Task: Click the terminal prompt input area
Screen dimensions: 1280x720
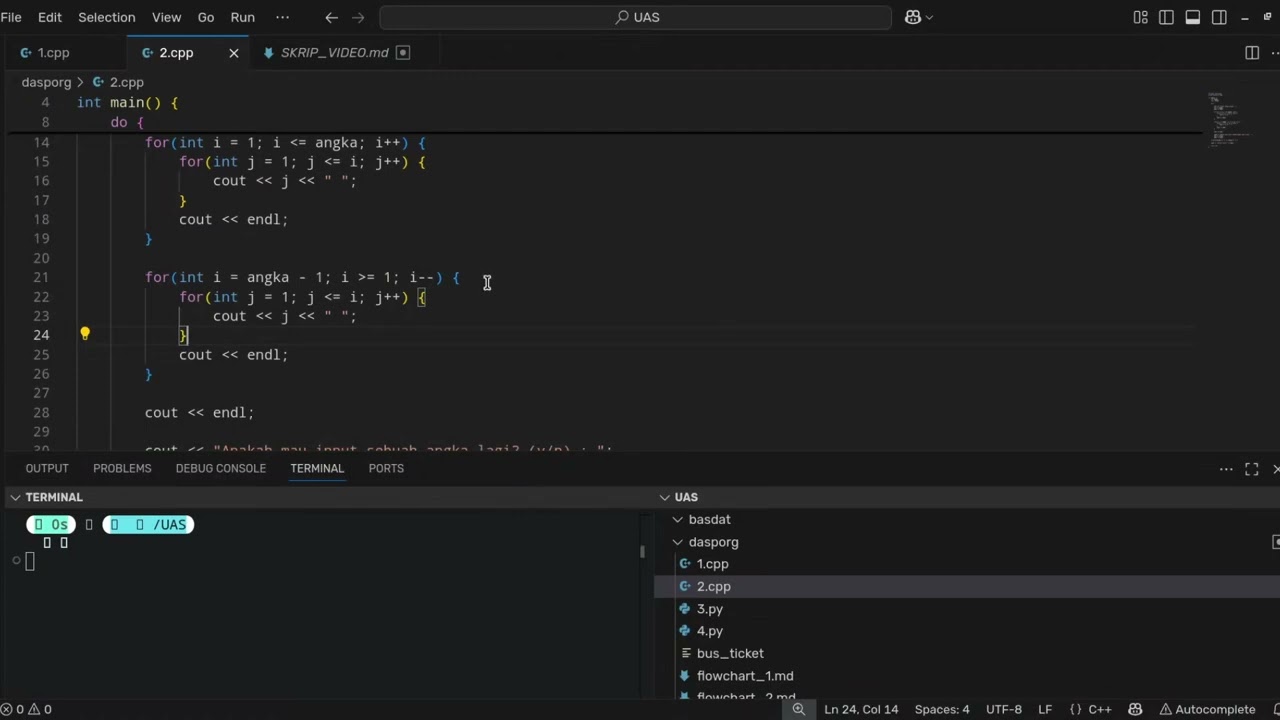Action: (30, 562)
